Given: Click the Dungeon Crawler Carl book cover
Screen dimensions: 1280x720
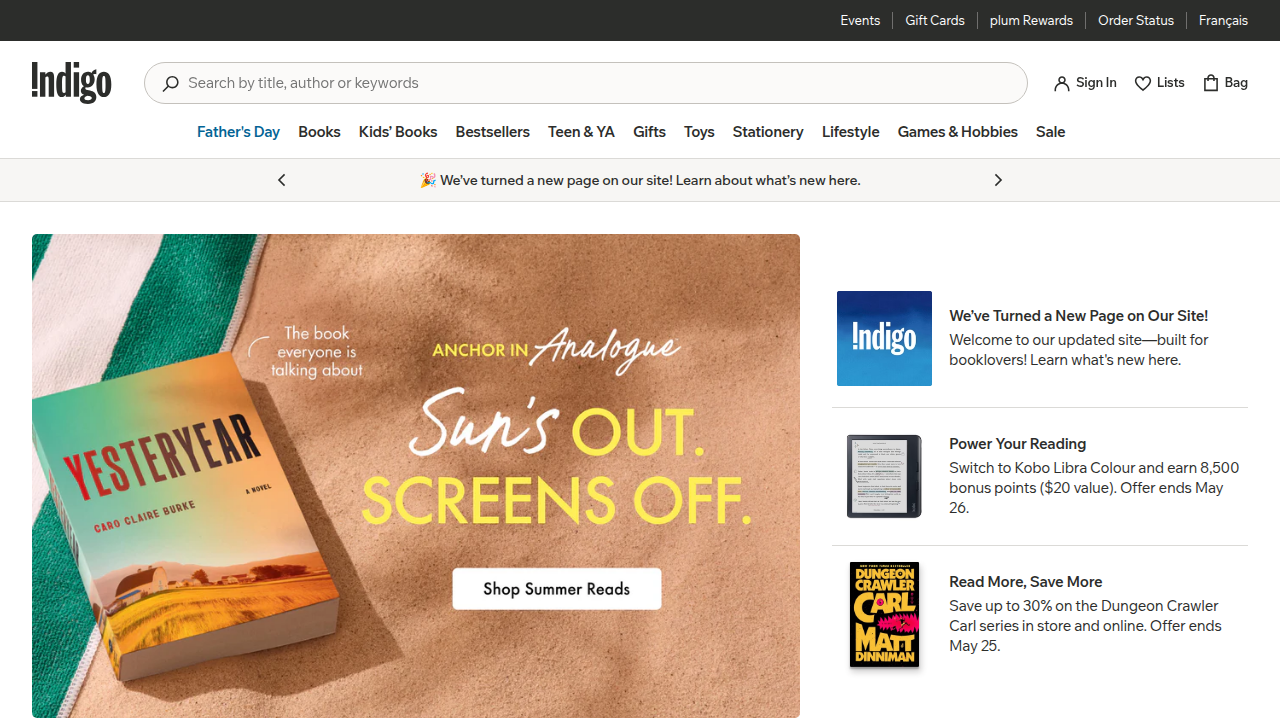Looking at the screenshot, I should pos(884,614).
